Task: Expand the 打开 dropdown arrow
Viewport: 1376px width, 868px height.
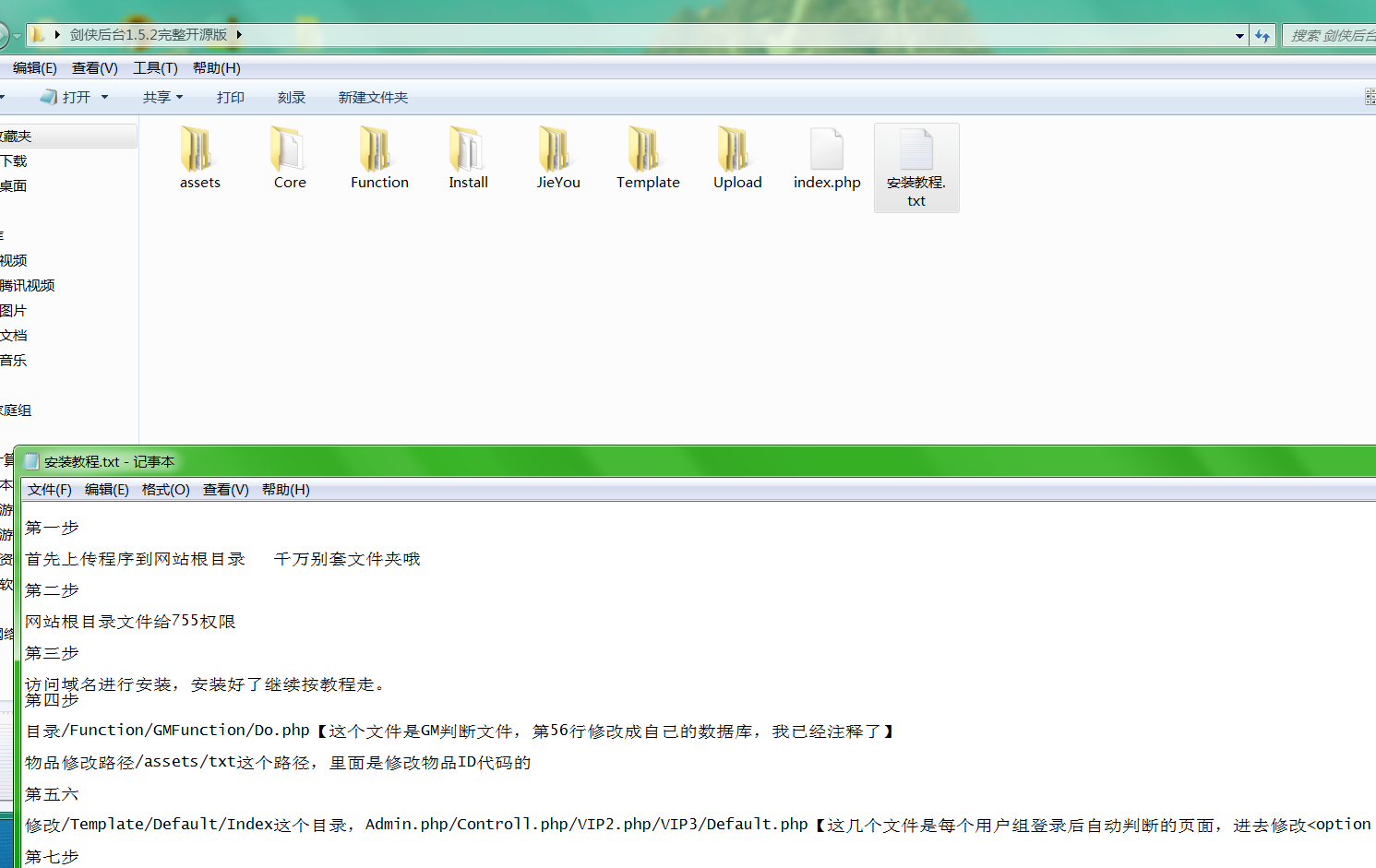Action: [x=104, y=97]
